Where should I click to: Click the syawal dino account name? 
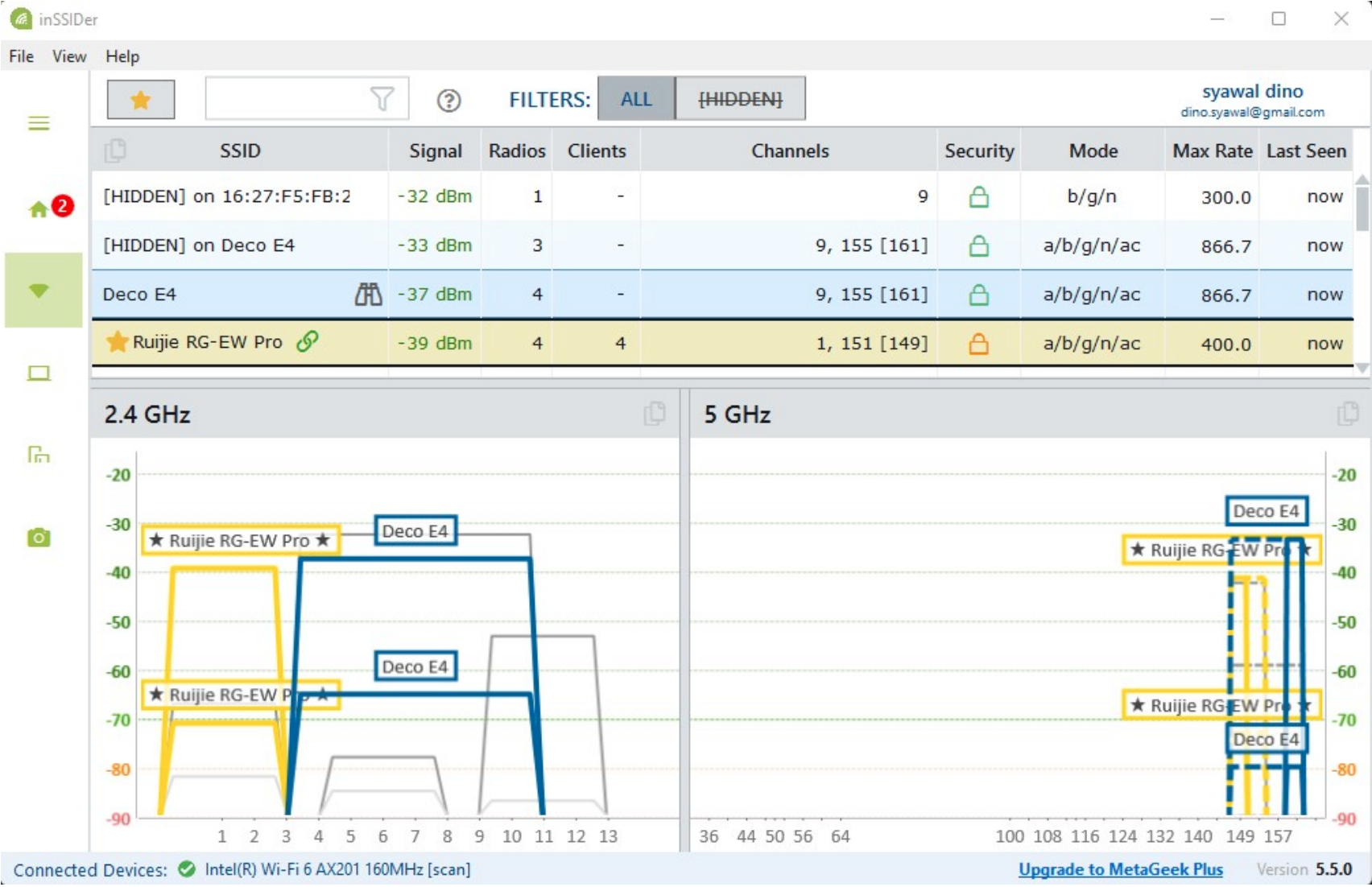[1252, 92]
